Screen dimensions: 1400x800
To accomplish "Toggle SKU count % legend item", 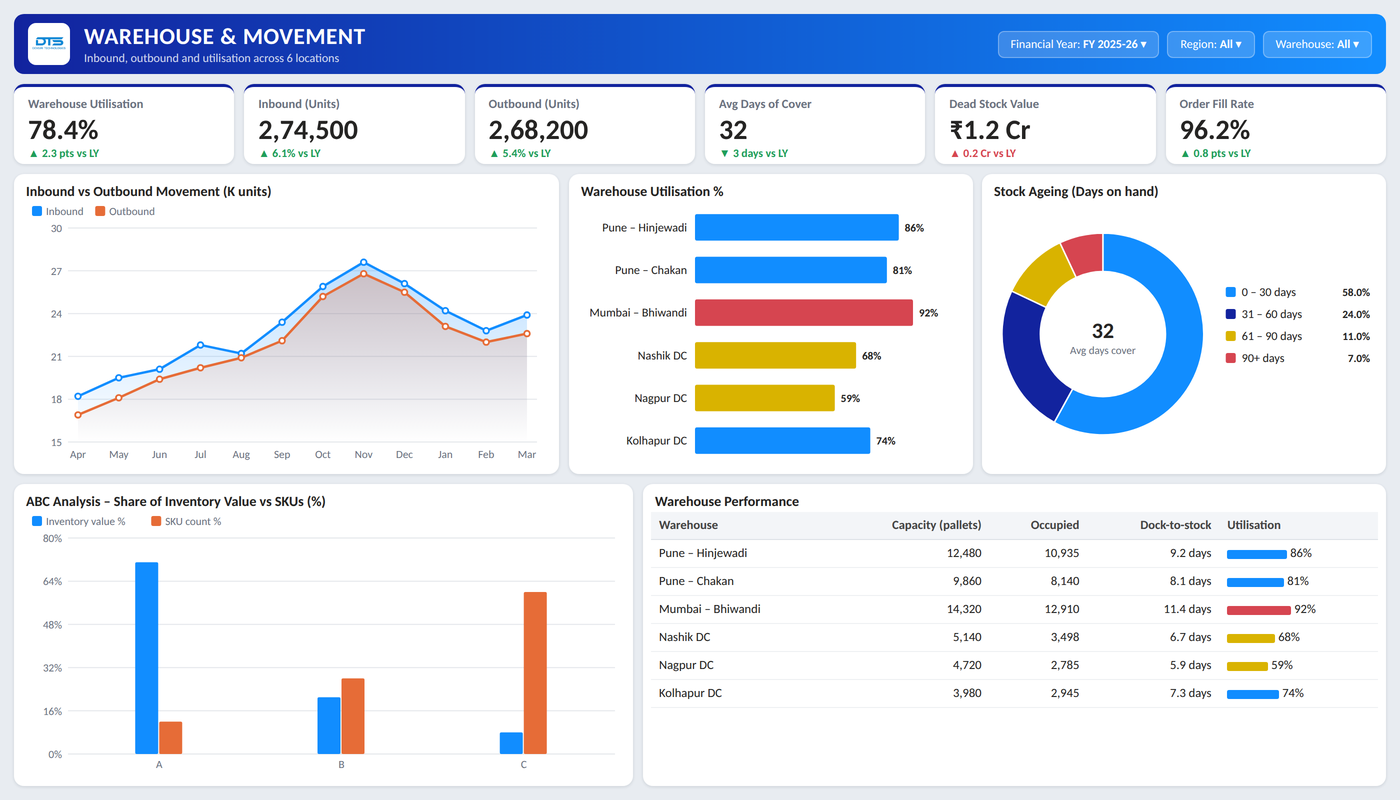I will tap(186, 522).
